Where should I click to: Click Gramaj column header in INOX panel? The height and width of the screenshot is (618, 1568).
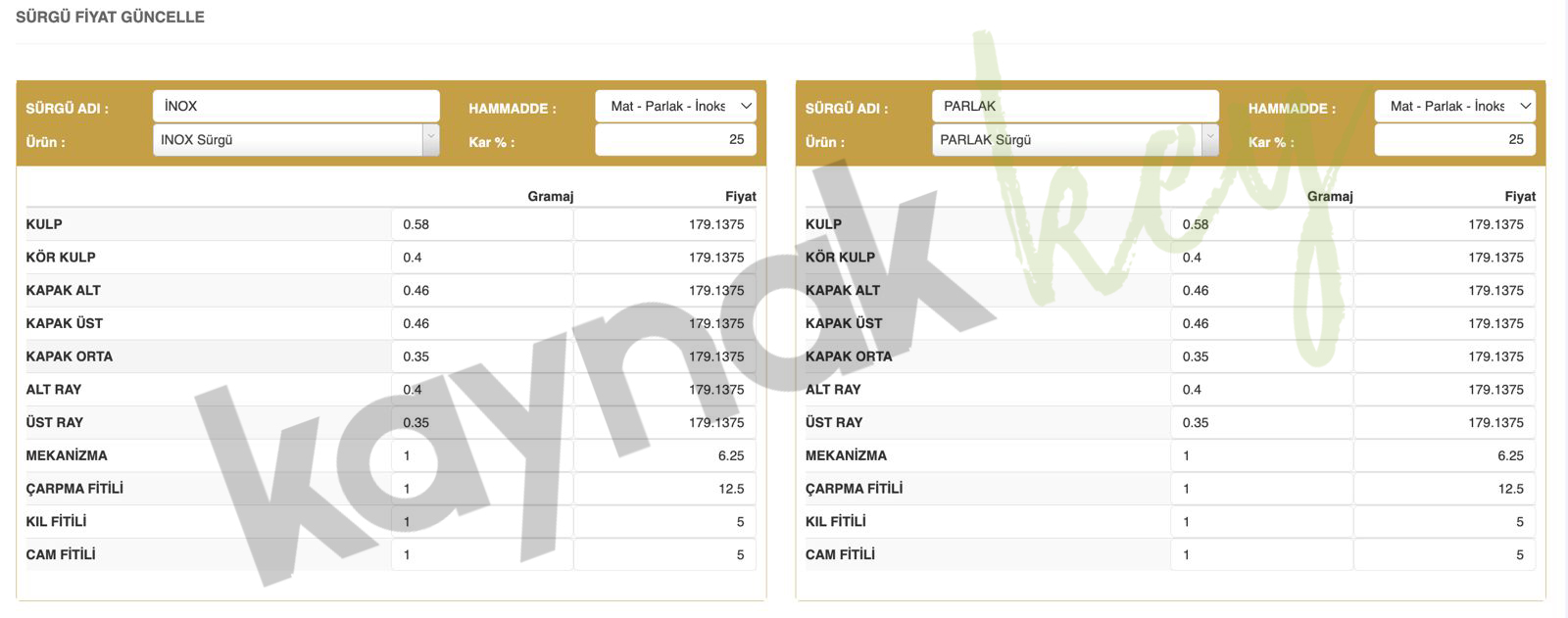click(x=551, y=196)
